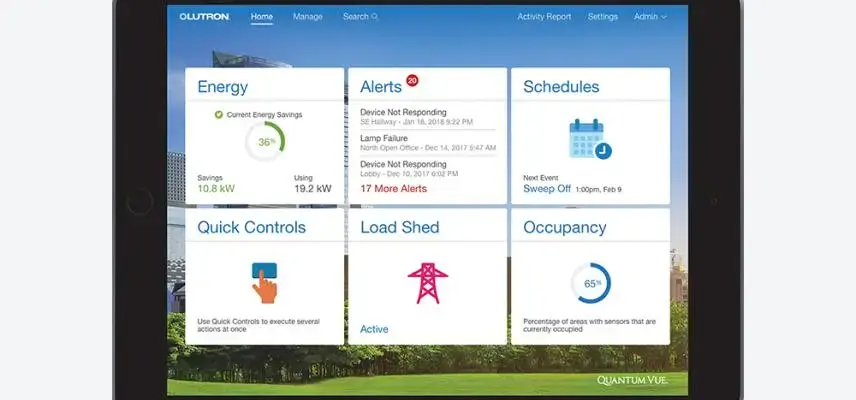This screenshot has width=856, height=400.
Task: Click the Quick Controls hand-tap icon
Action: [x=264, y=280]
